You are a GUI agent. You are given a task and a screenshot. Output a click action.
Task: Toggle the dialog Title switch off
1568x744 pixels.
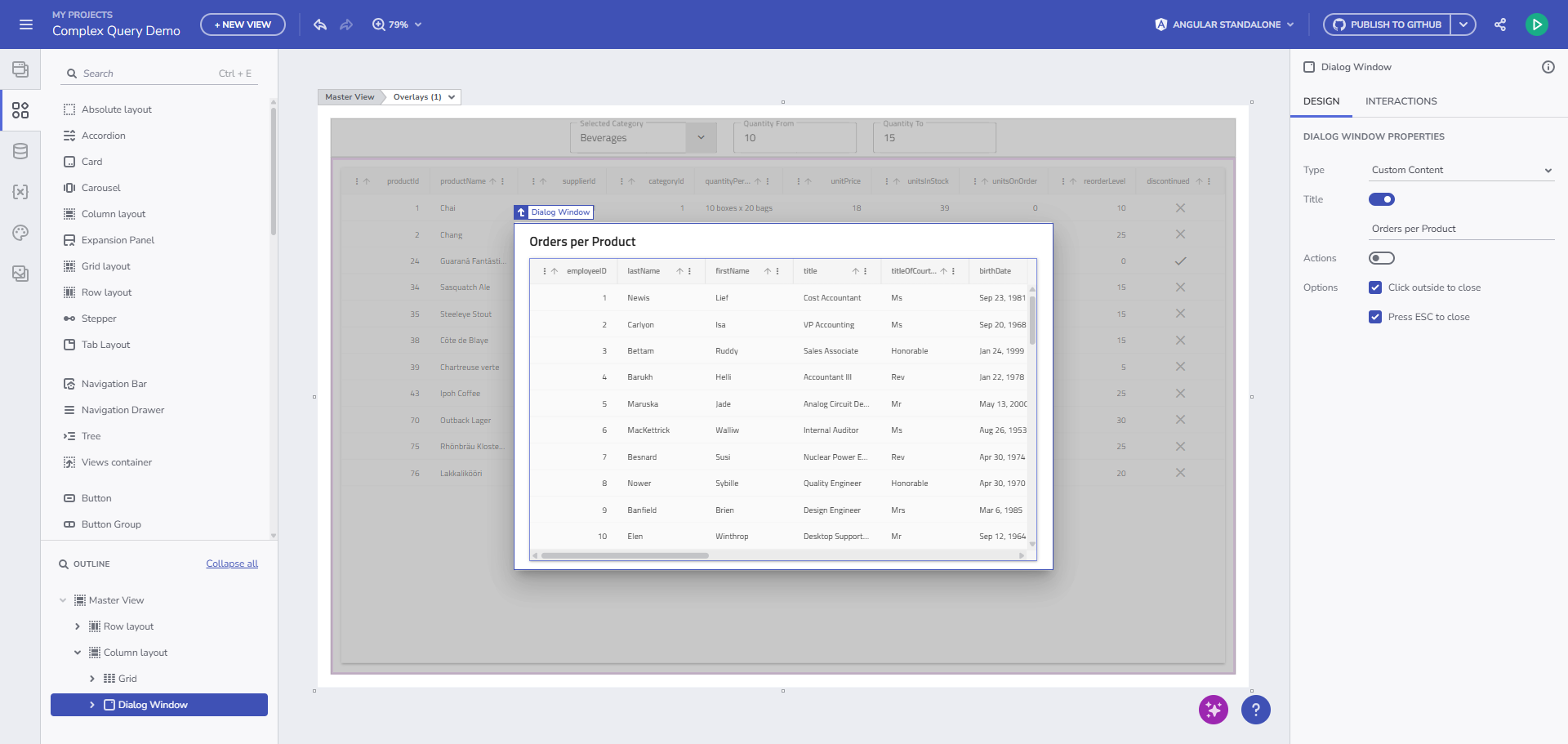coord(1381,199)
